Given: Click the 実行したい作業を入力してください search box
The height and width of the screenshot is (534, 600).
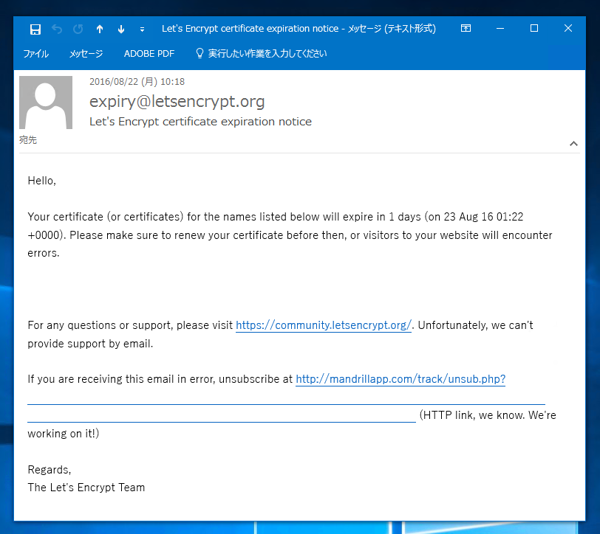Looking at the screenshot, I should point(267,54).
